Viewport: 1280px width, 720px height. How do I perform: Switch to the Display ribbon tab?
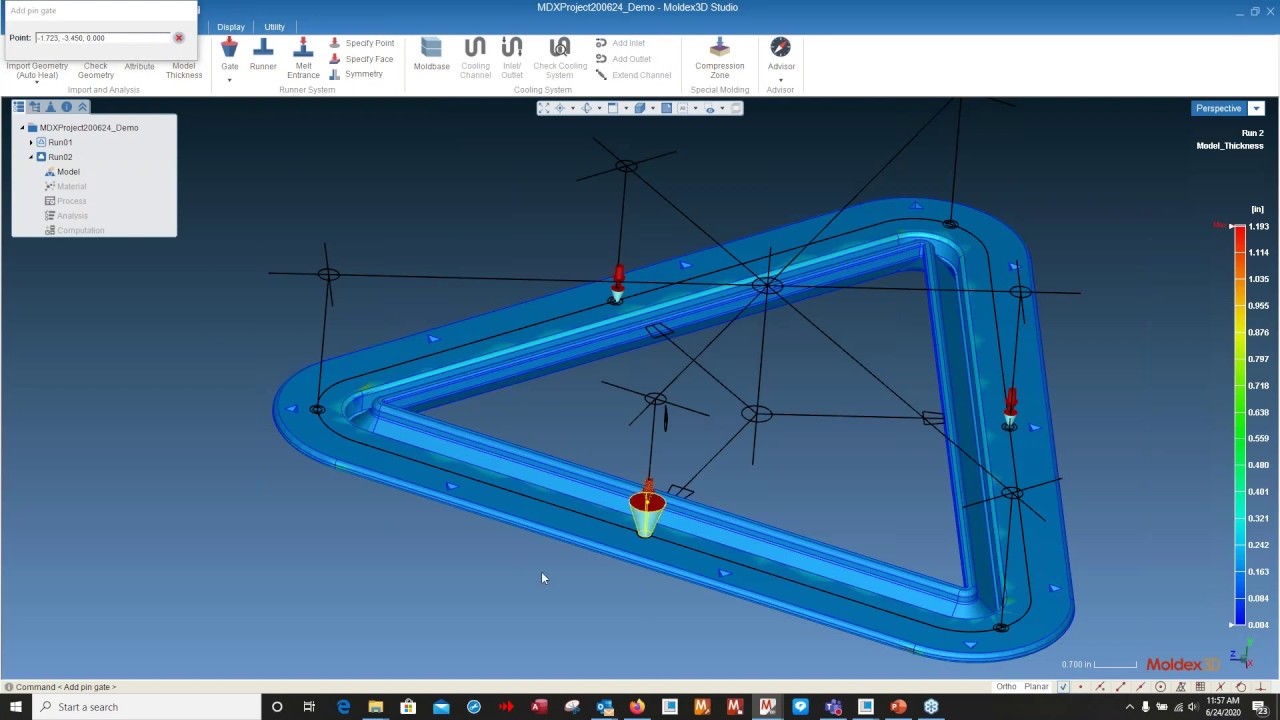coord(230,27)
